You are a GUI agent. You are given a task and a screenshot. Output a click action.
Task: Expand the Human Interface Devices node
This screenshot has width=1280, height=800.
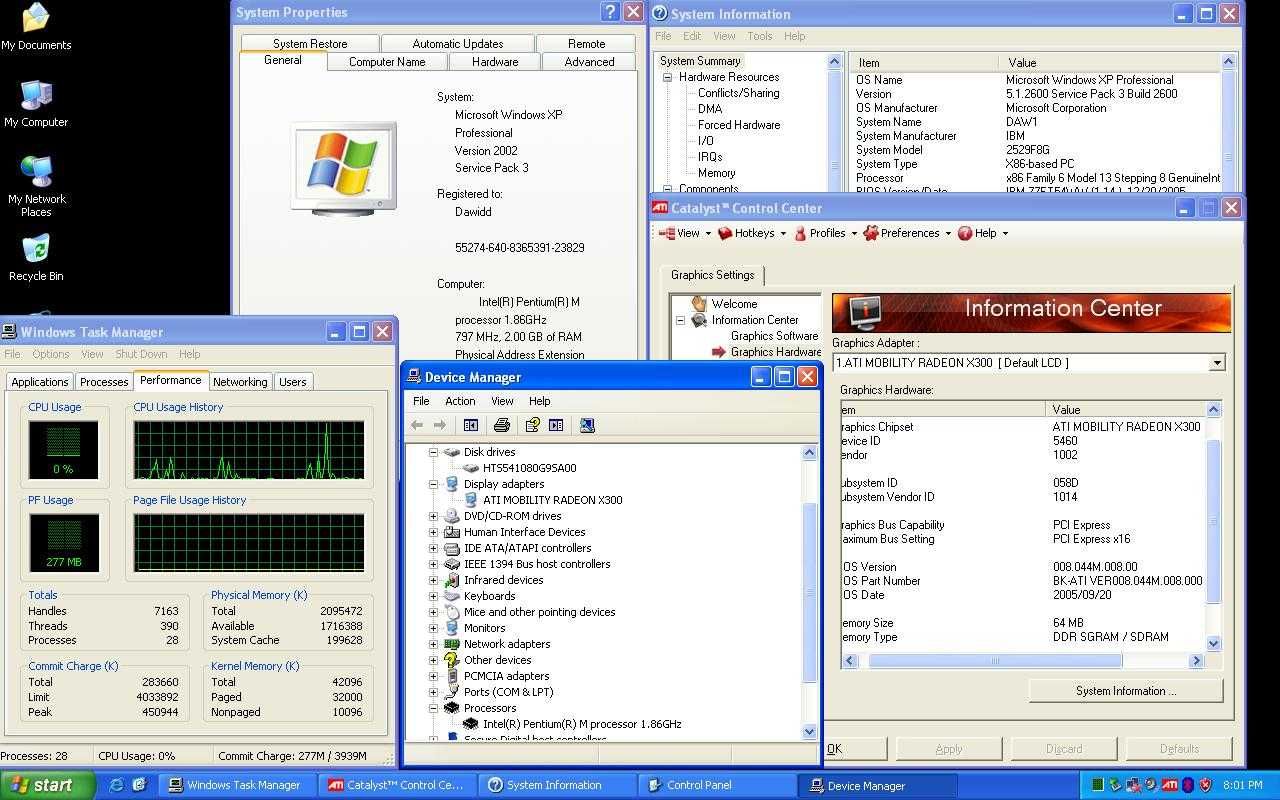coord(434,532)
